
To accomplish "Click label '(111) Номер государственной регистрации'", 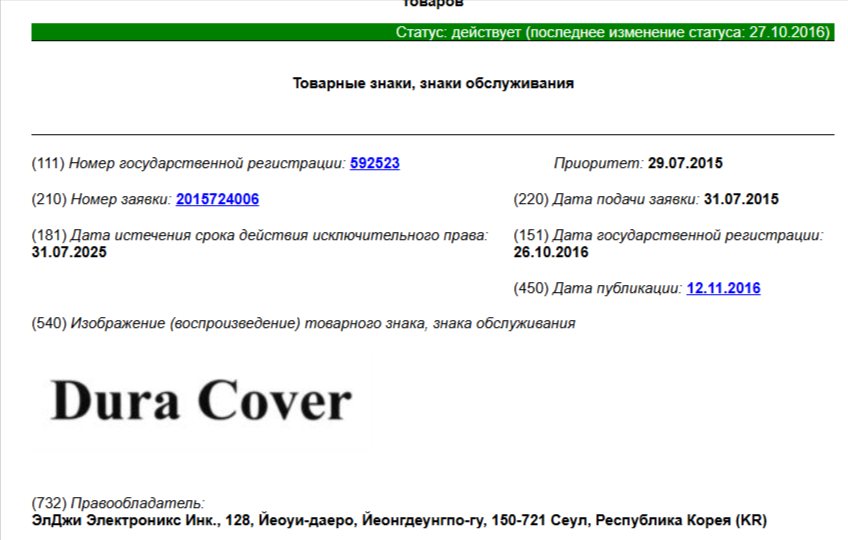I will pyautogui.click(x=189, y=163).
